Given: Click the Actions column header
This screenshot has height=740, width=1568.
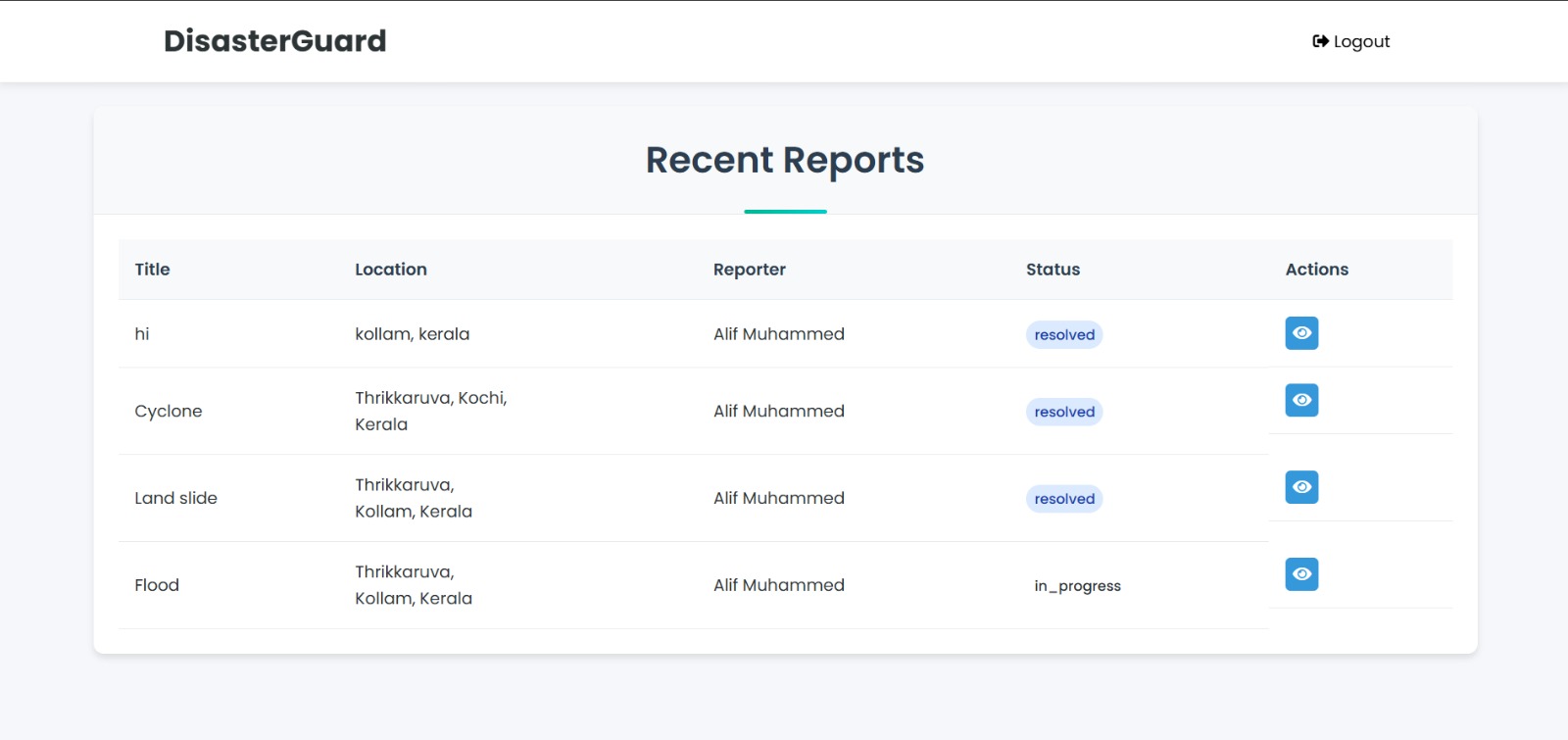Looking at the screenshot, I should (x=1316, y=270).
